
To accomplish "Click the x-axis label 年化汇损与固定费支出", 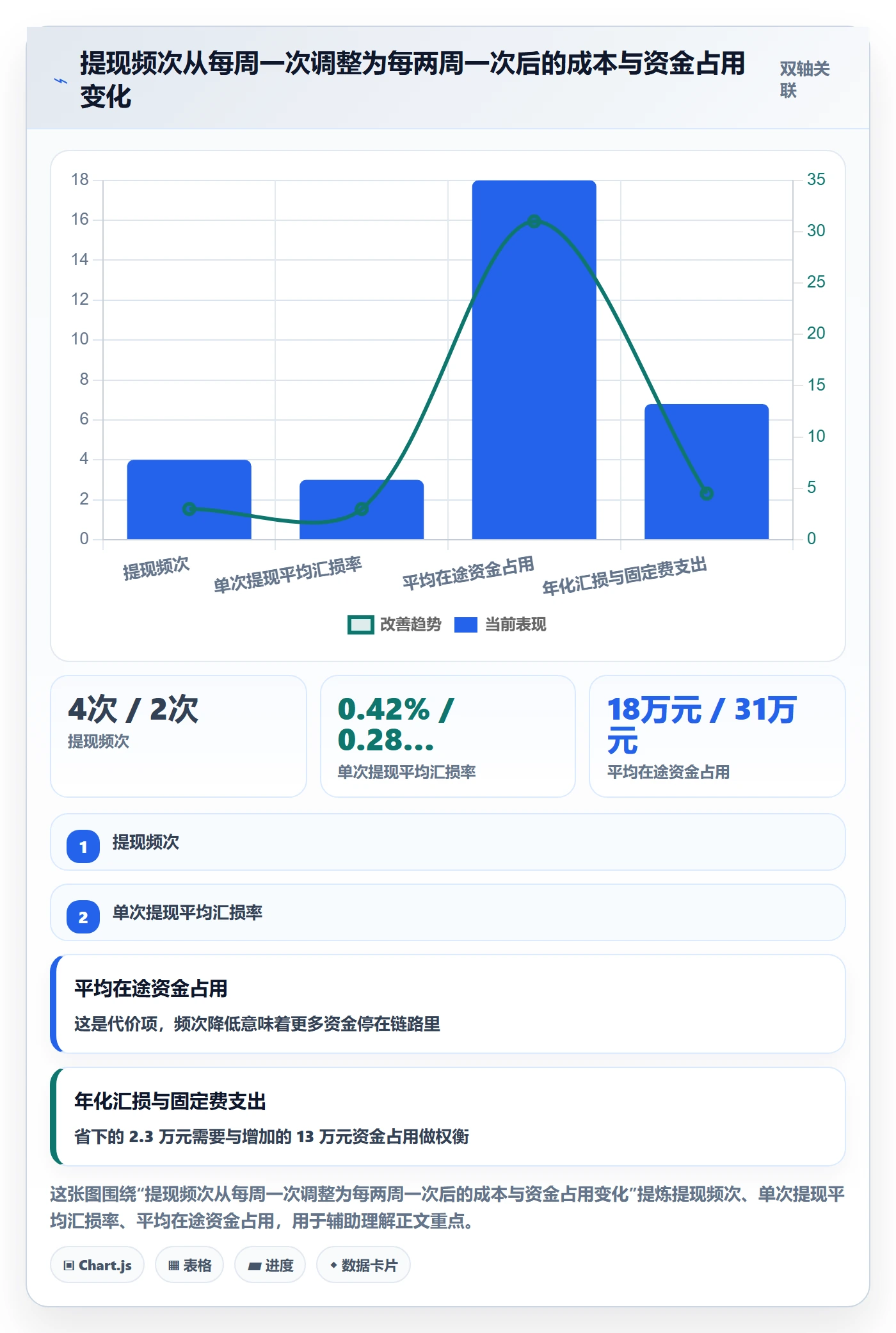I will 625,576.
